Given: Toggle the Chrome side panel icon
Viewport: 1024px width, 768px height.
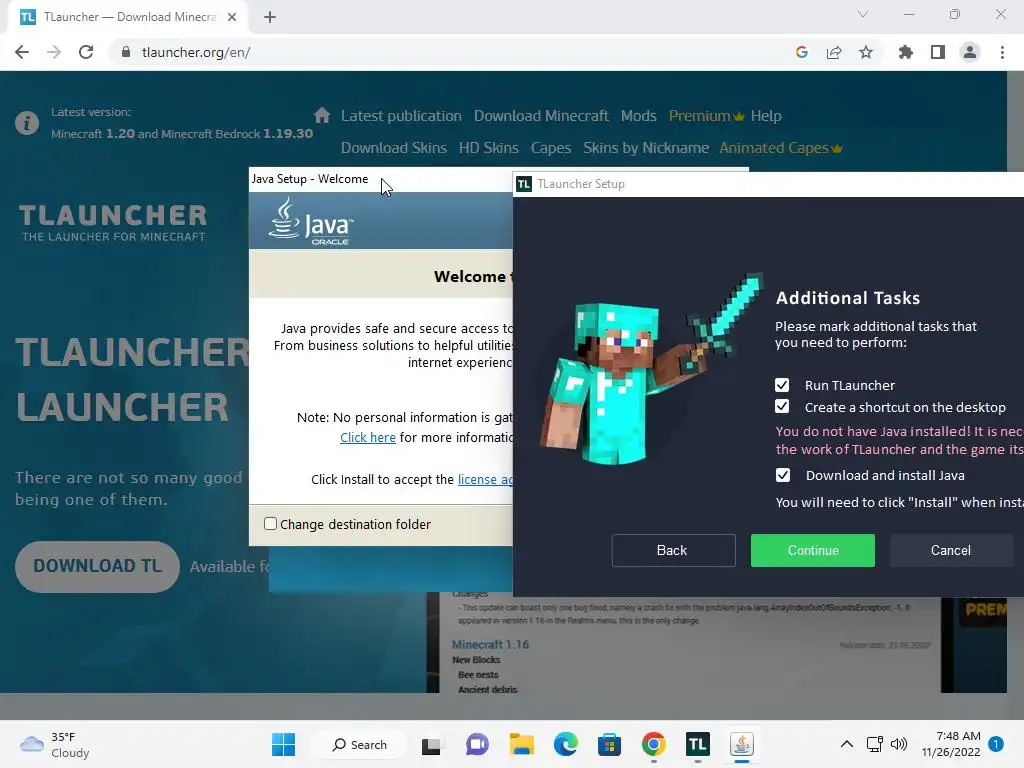Looking at the screenshot, I should pyautogui.click(x=938, y=52).
